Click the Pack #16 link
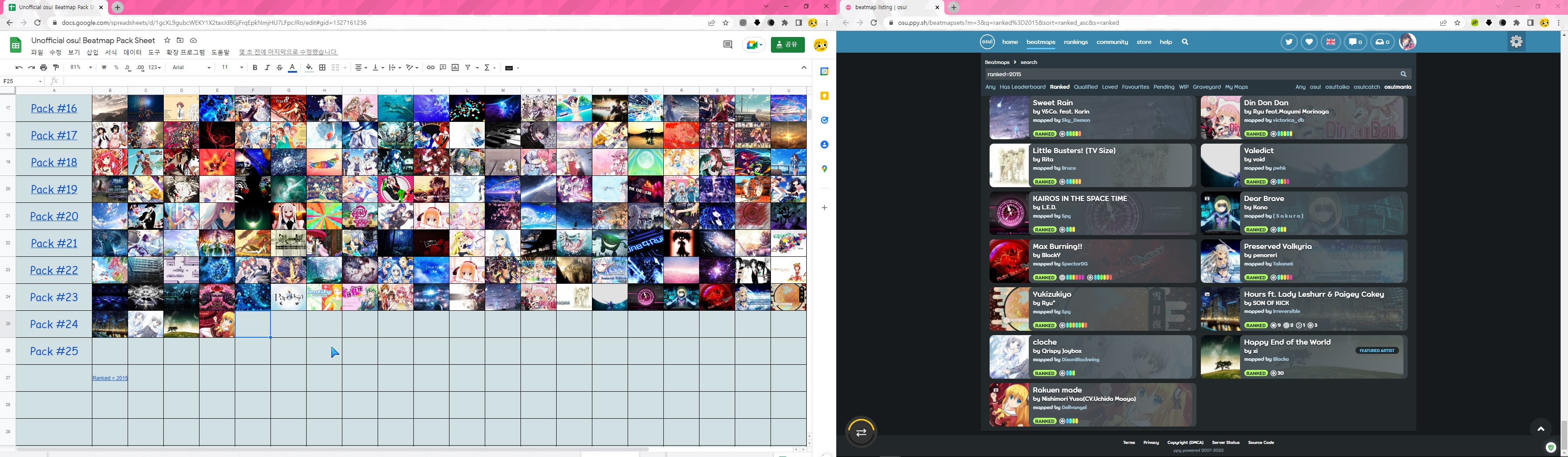The height and width of the screenshot is (457, 1568). click(x=54, y=108)
